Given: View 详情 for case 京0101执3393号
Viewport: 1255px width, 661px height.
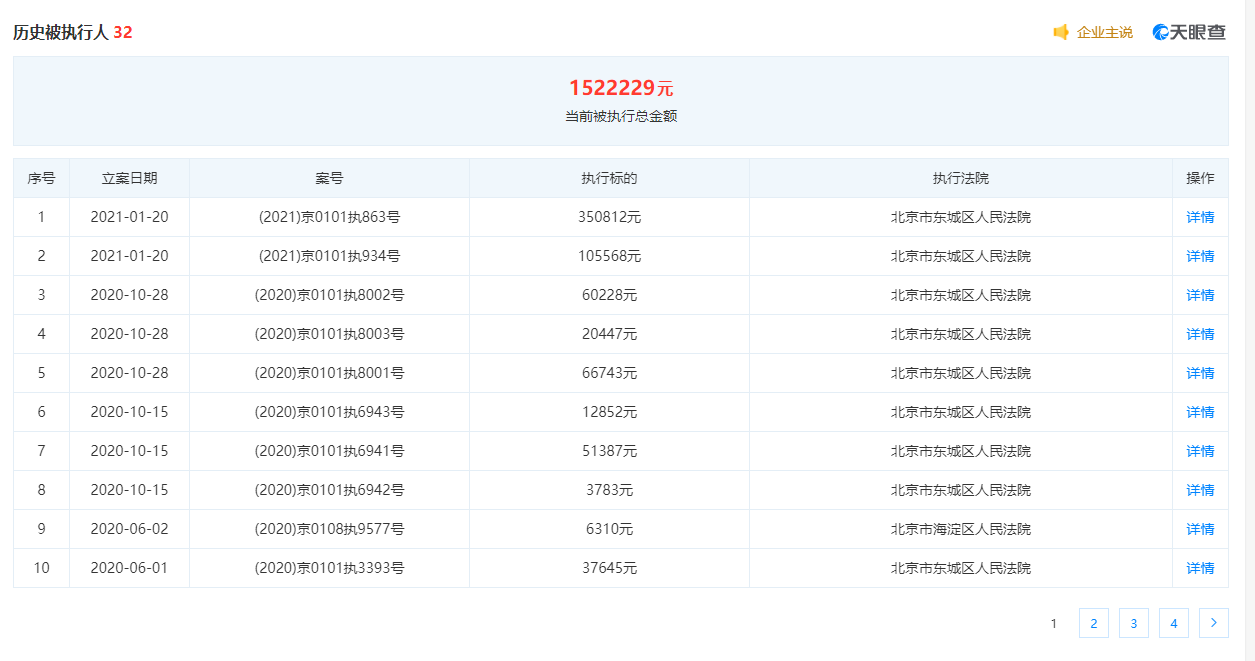Looking at the screenshot, I should (x=1200, y=568).
